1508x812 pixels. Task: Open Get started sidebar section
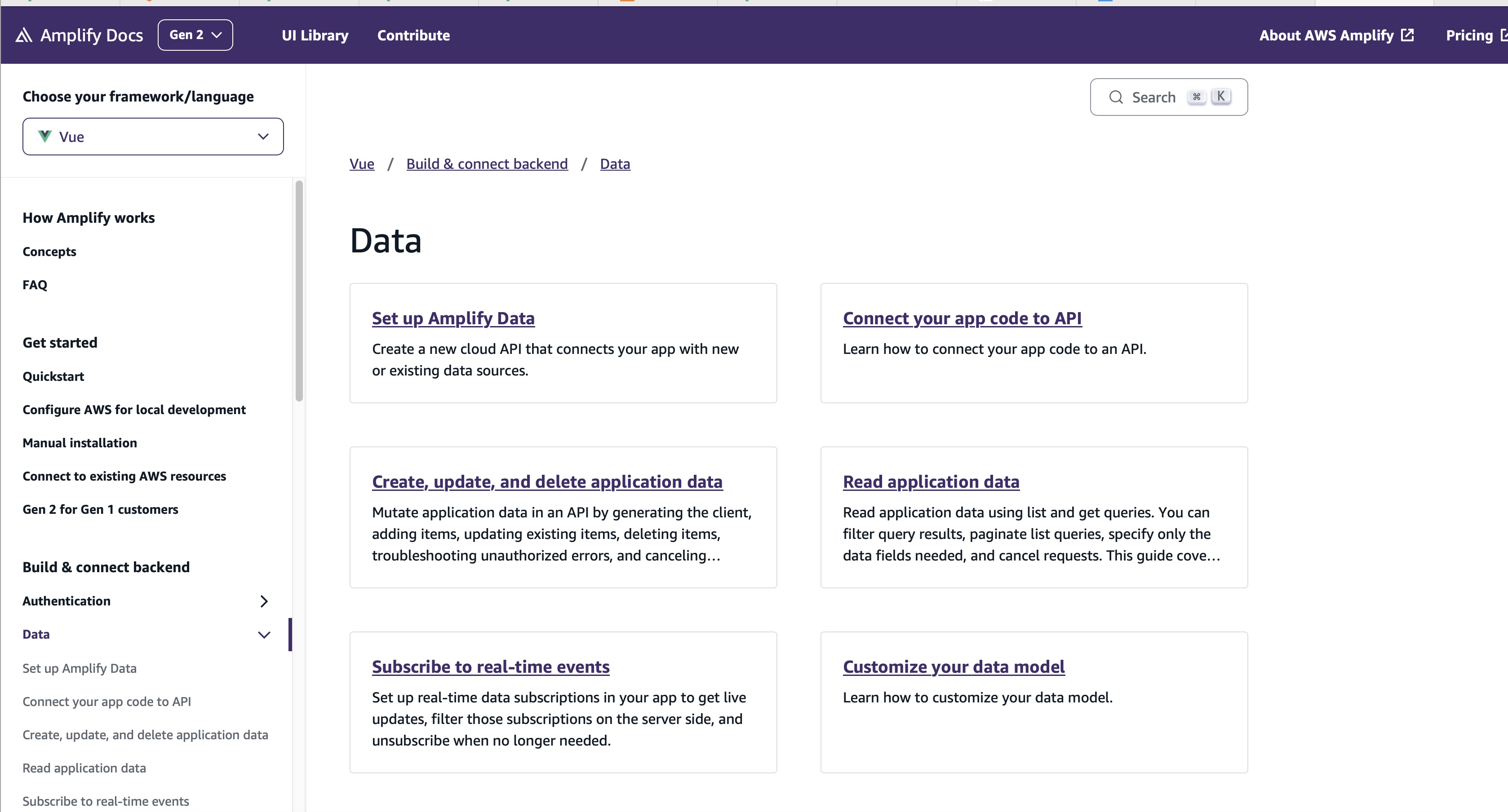tap(60, 343)
